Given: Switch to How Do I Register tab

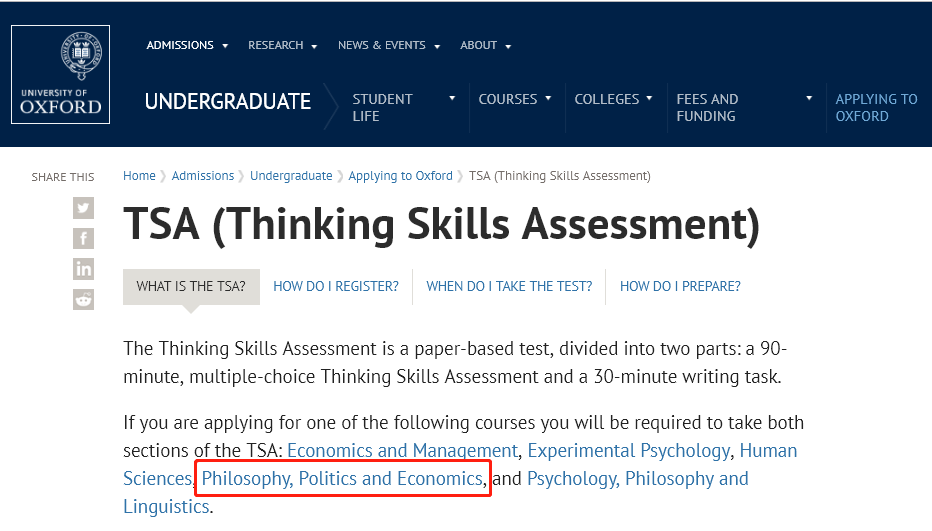Looking at the screenshot, I should coord(336,286).
